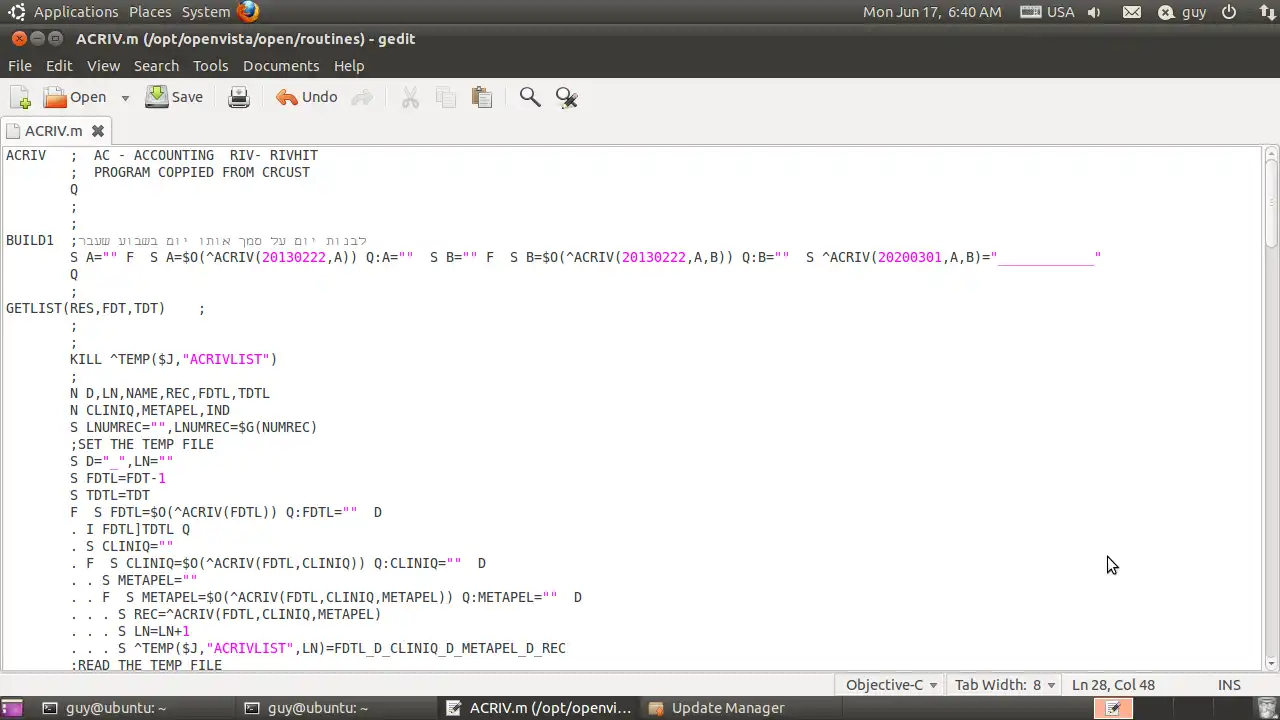Open Find with the magnifier icon
1280x720 pixels.
[530, 97]
